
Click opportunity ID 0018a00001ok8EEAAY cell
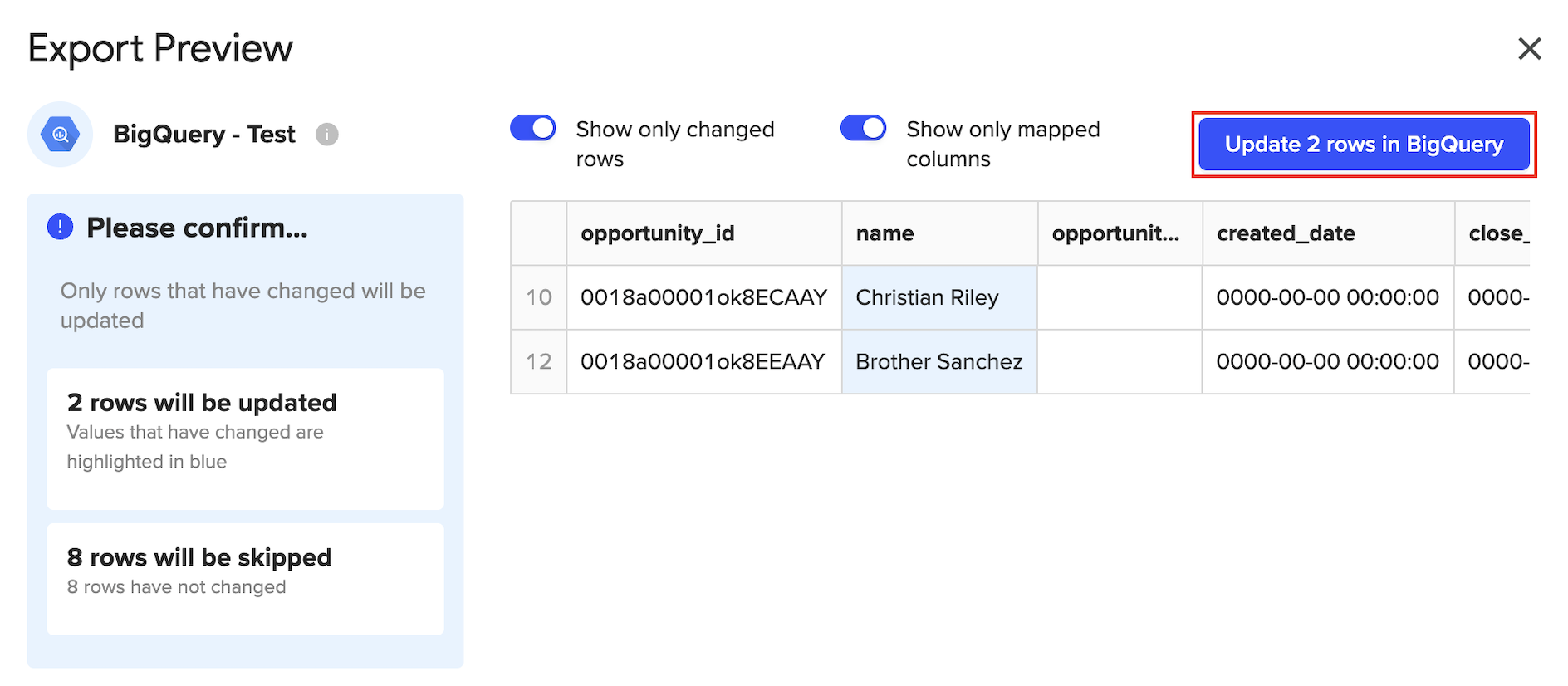pos(703,362)
